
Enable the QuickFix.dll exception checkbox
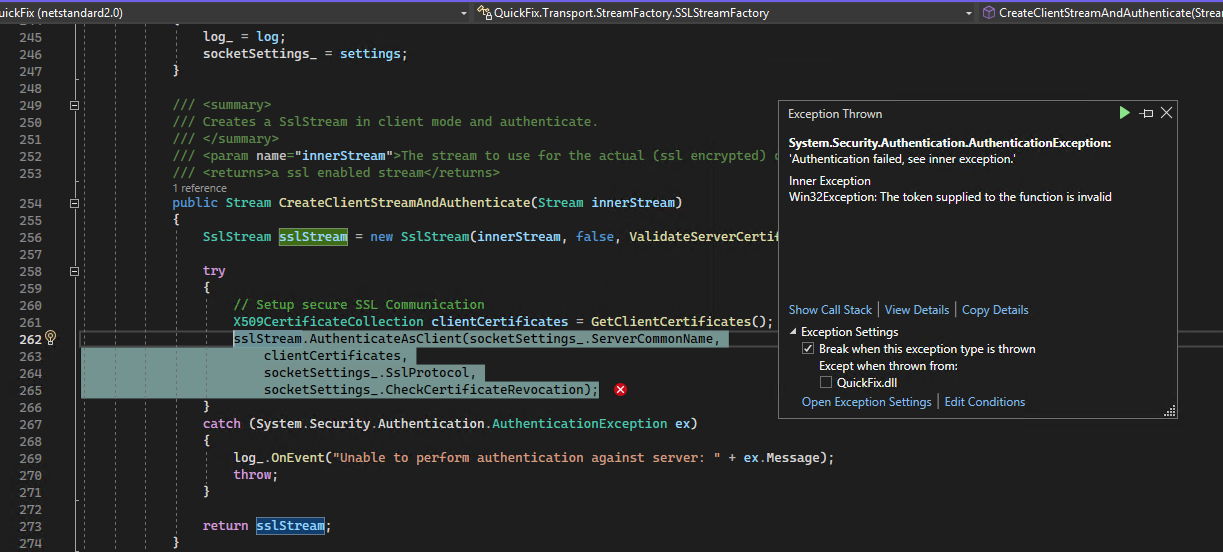[826, 382]
